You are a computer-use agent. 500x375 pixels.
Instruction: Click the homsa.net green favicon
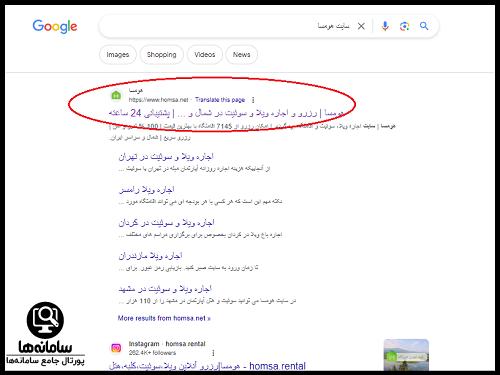(x=116, y=95)
